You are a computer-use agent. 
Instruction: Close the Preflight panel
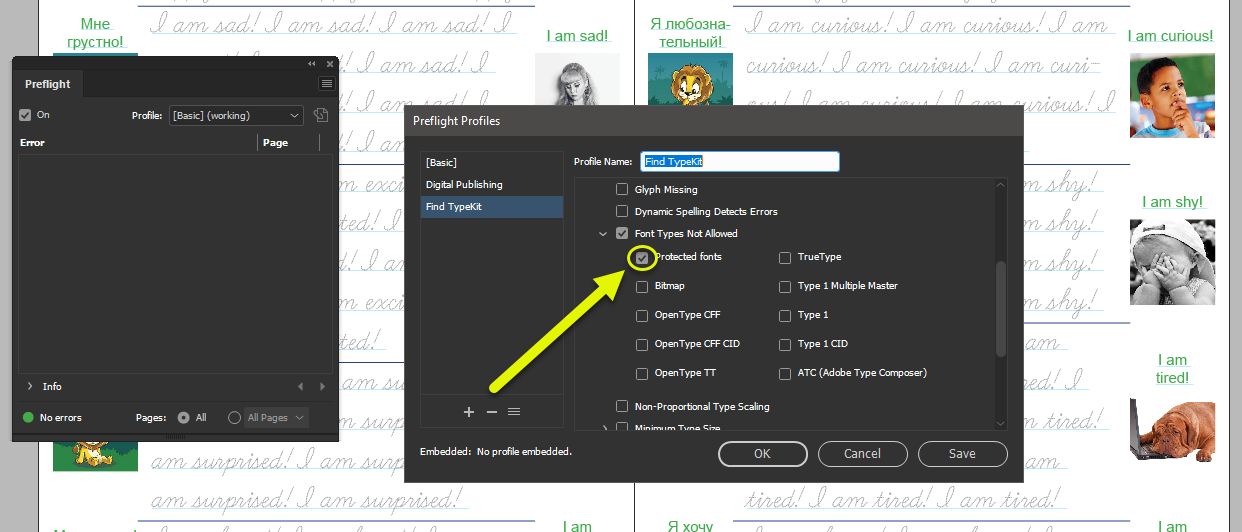(x=329, y=64)
